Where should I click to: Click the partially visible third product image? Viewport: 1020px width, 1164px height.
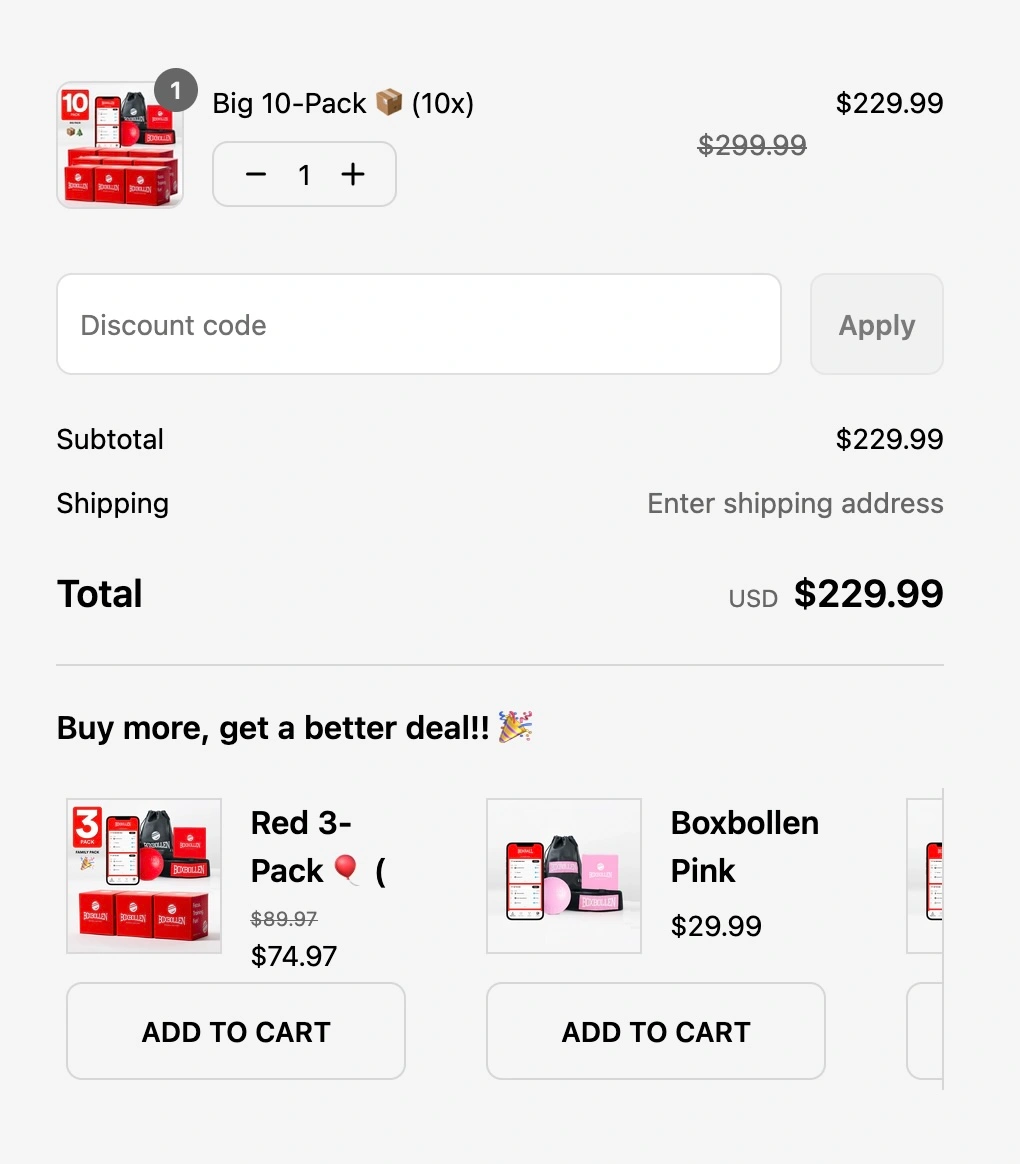pyautogui.click(x=926, y=876)
